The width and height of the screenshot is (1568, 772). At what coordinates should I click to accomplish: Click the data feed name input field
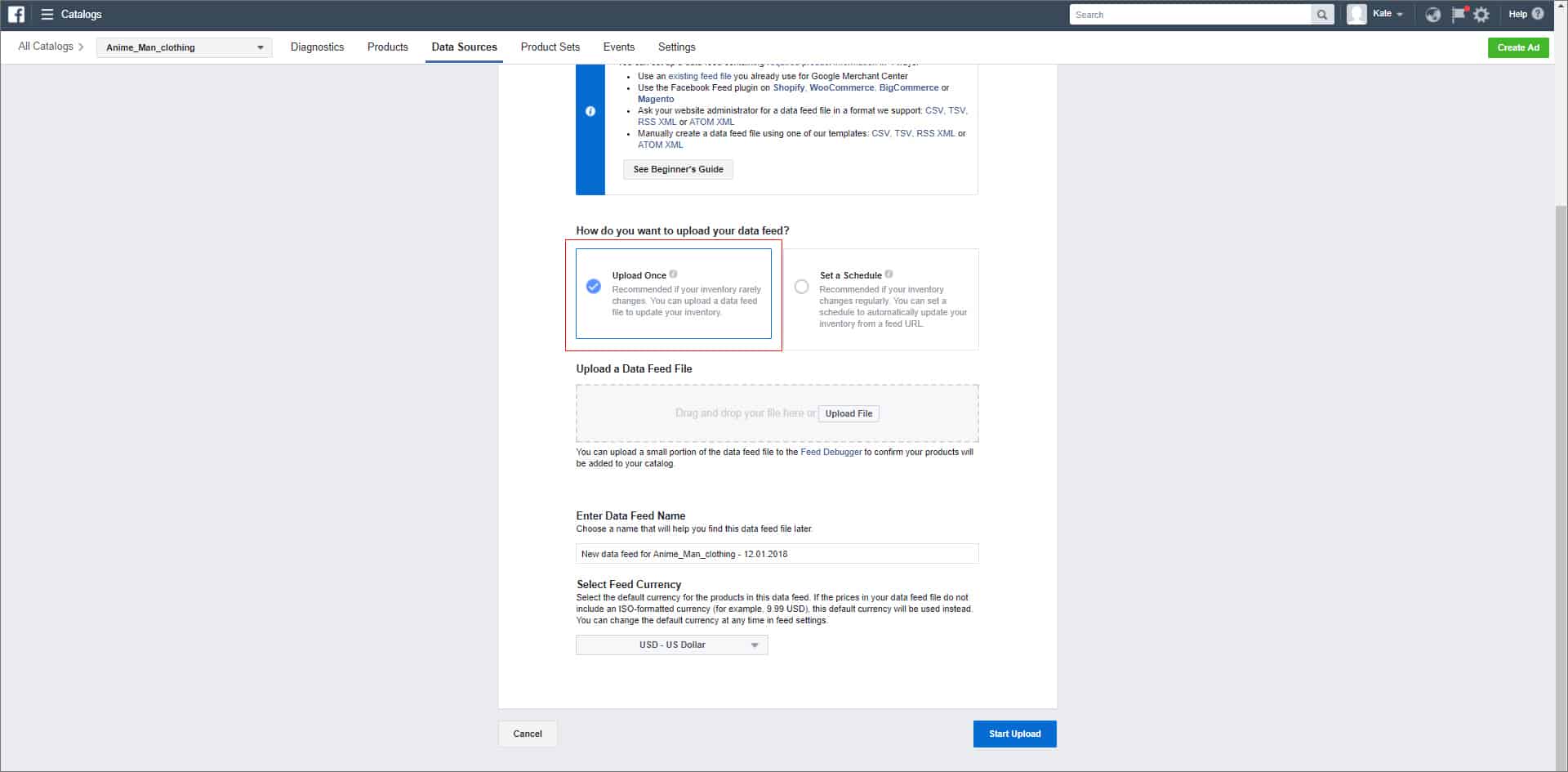click(776, 553)
